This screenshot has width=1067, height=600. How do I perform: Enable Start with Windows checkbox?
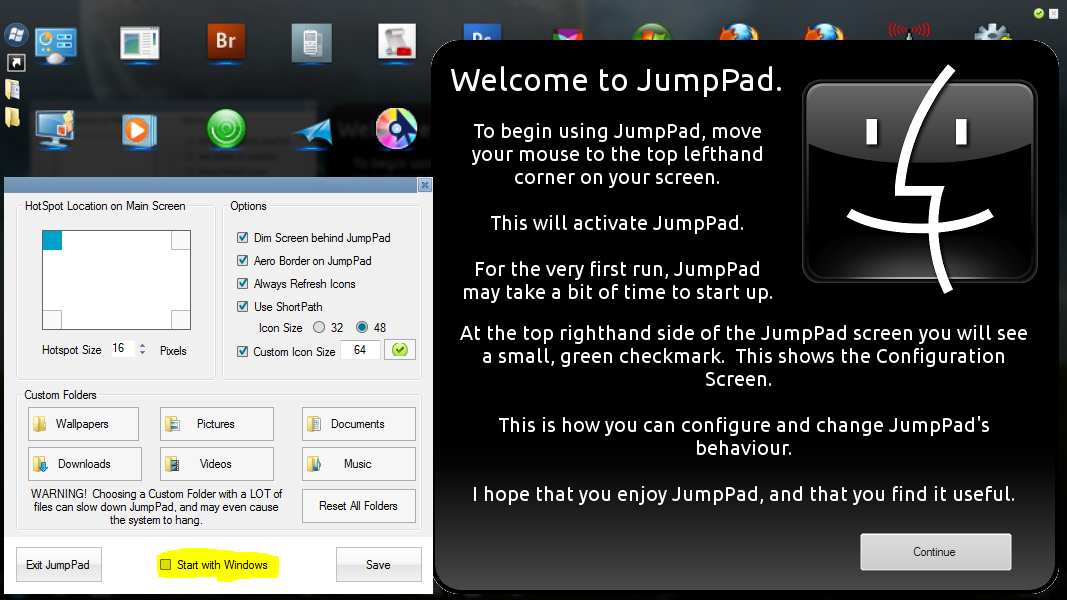click(x=165, y=565)
